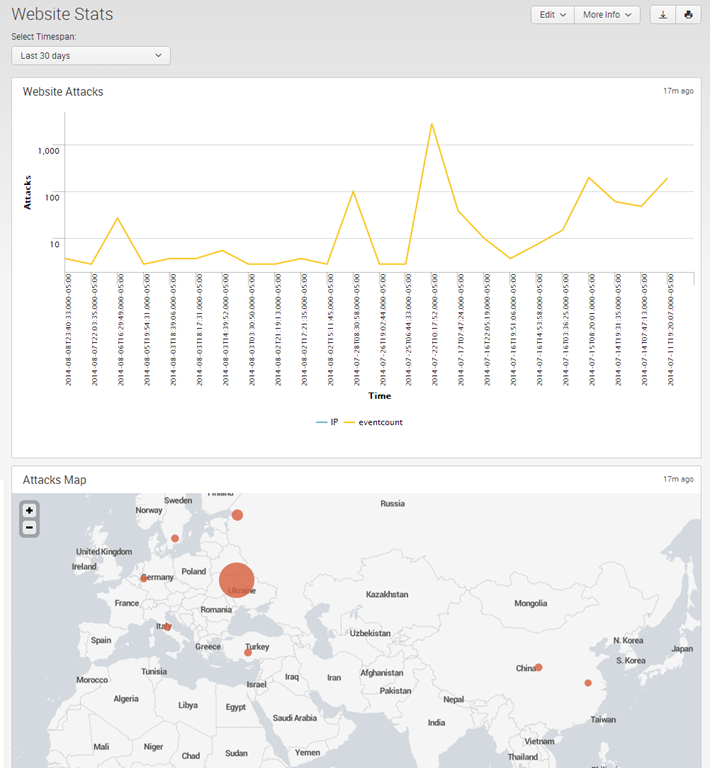
Task: Click the attack marker in central China
Action: (x=538, y=667)
